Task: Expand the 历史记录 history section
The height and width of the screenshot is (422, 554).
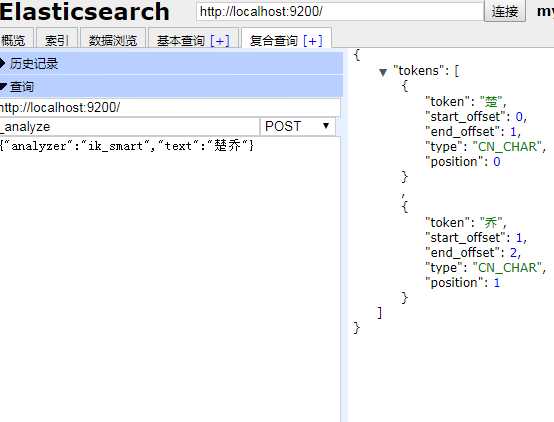Action: (171, 64)
